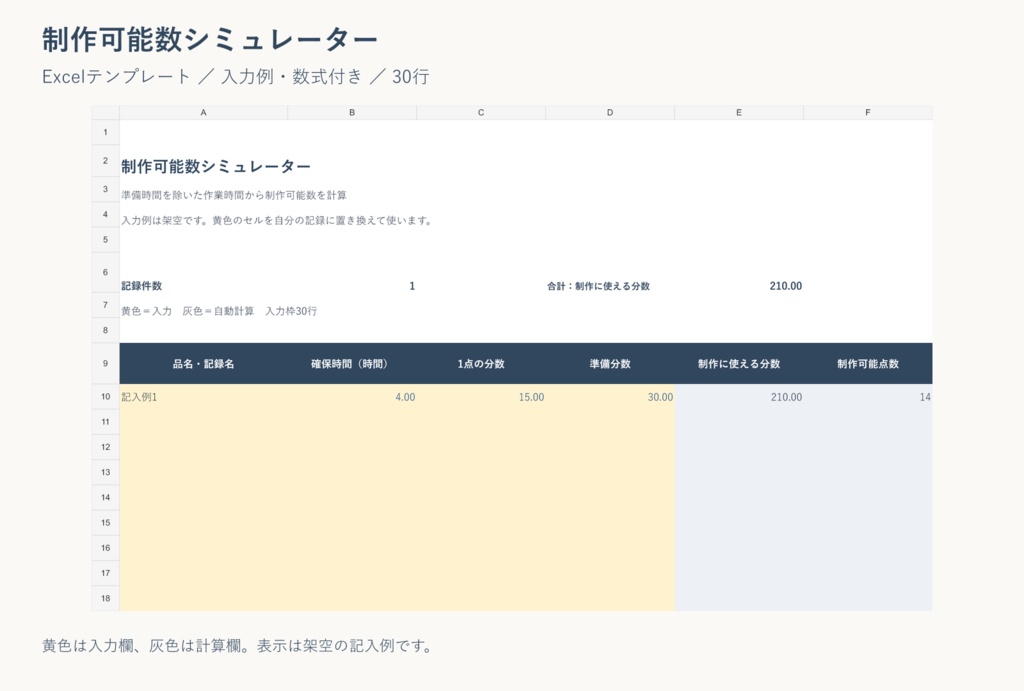Click the 品名・記録名 table header
This screenshot has height=691, width=1024.
click(203, 363)
